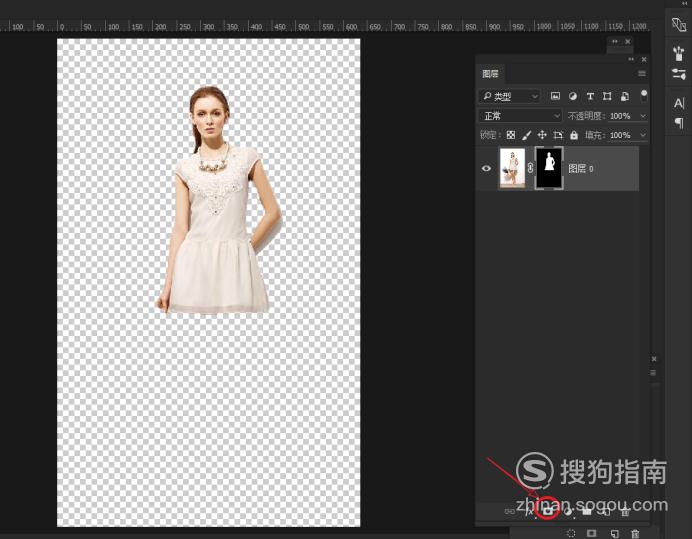Image resolution: width=692 pixels, height=539 pixels.
Task: Toggle lock all padlock icon
Action: [574, 135]
